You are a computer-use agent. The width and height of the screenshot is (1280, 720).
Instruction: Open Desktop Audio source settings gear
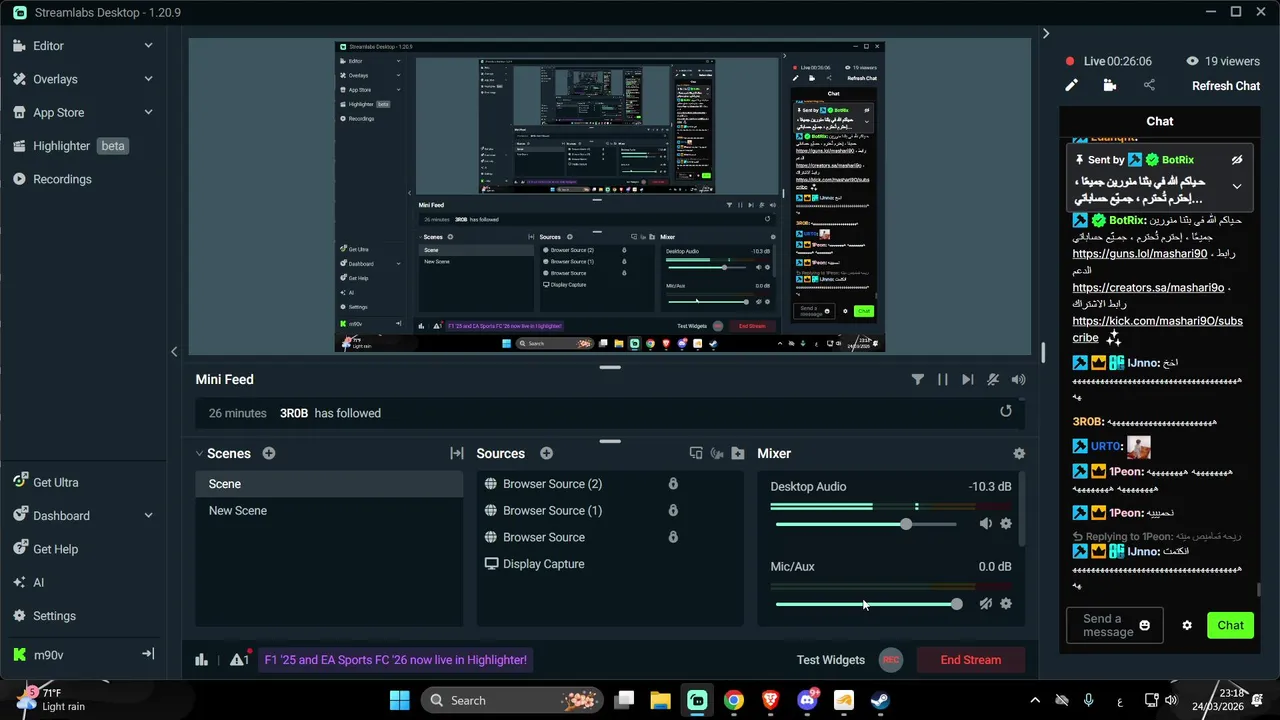coord(1006,523)
